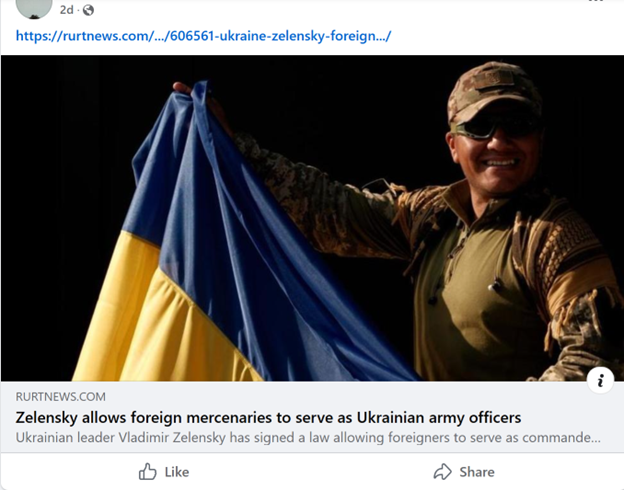Click the article description snippet text
This screenshot has width=624, height=490.
point(308,437)
